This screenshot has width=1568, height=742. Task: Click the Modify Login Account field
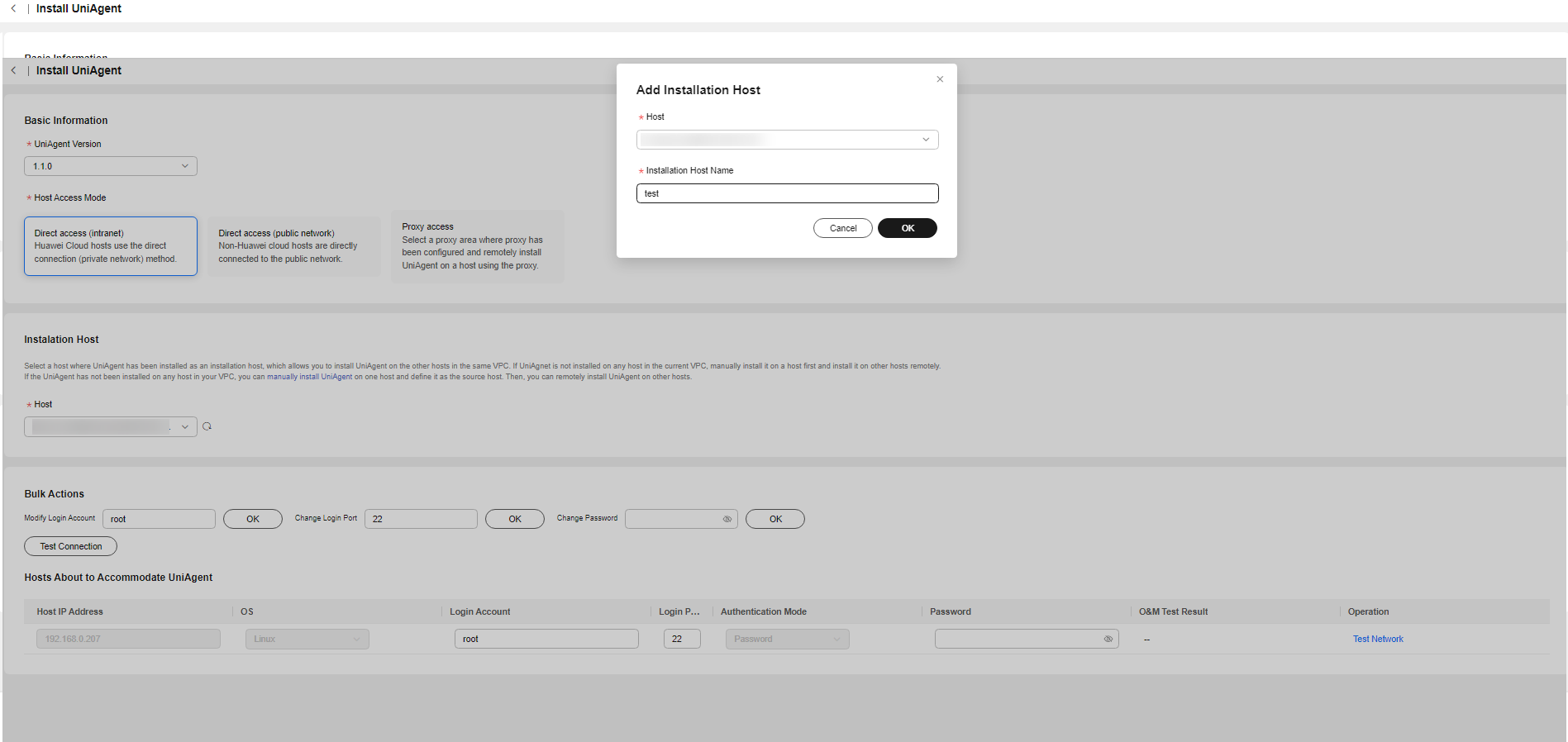159,519
